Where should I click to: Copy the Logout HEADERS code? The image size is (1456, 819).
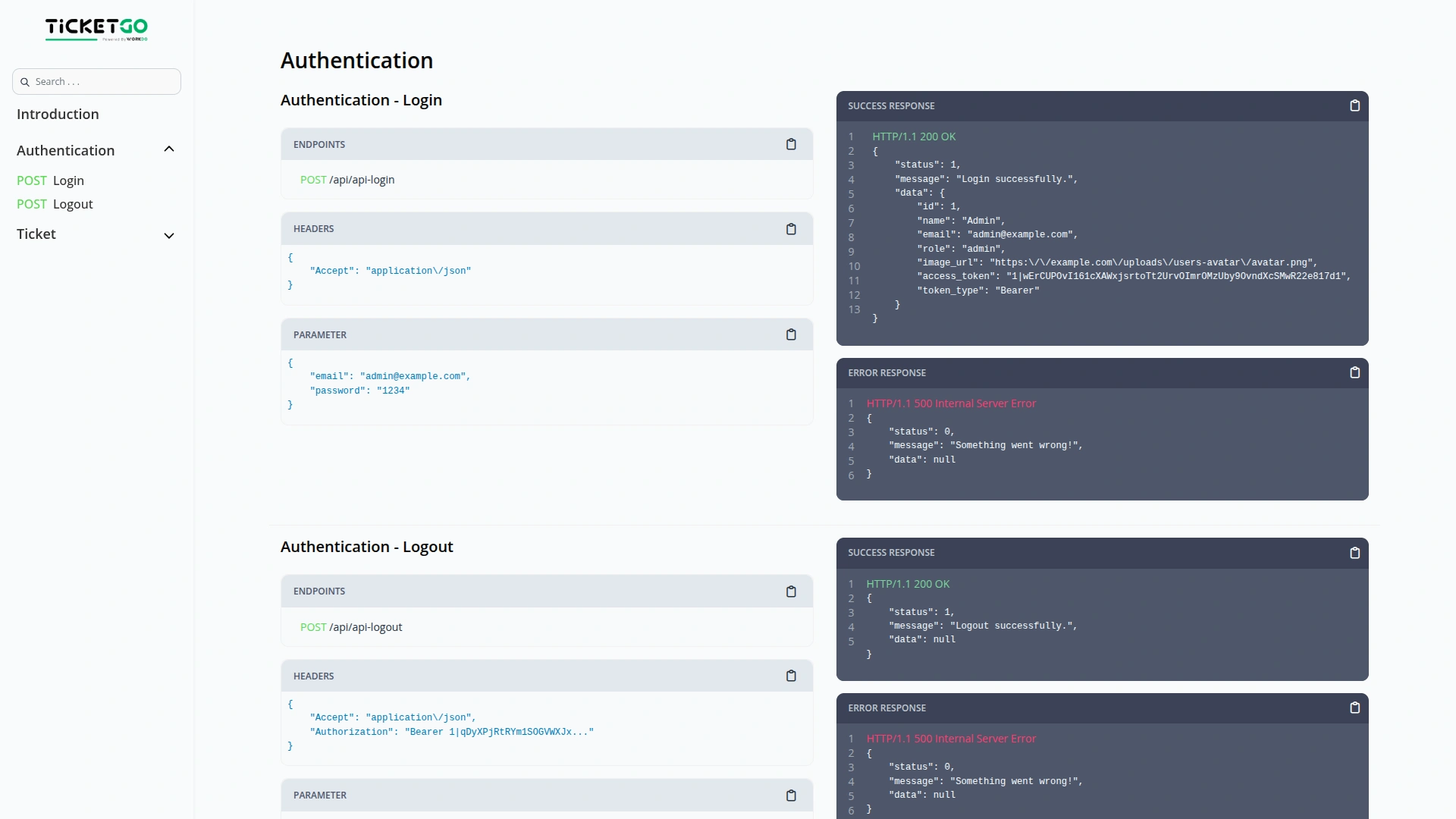tap(791, 676)
